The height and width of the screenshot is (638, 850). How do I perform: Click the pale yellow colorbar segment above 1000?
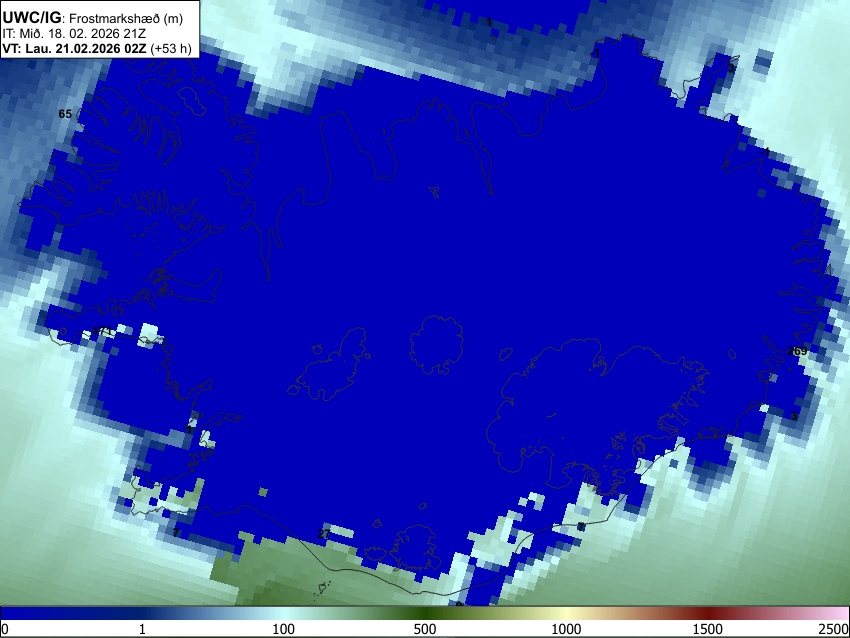[x=566, y=613]
